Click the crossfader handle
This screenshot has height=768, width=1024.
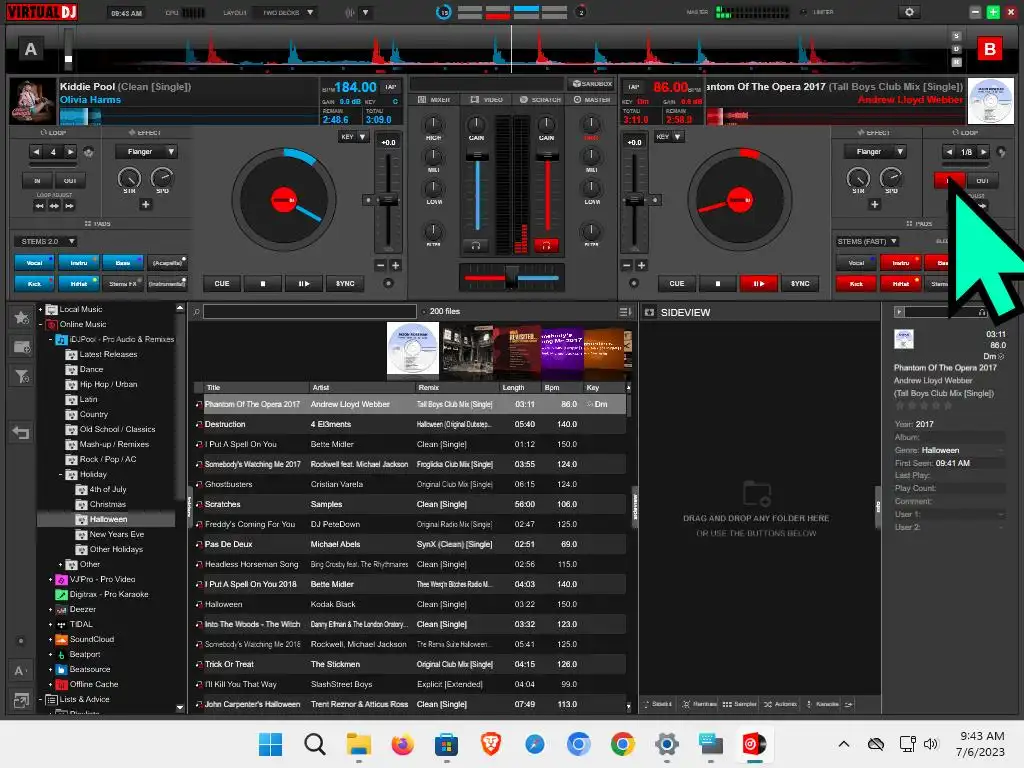pyautogui.click(x=512, y=277)
